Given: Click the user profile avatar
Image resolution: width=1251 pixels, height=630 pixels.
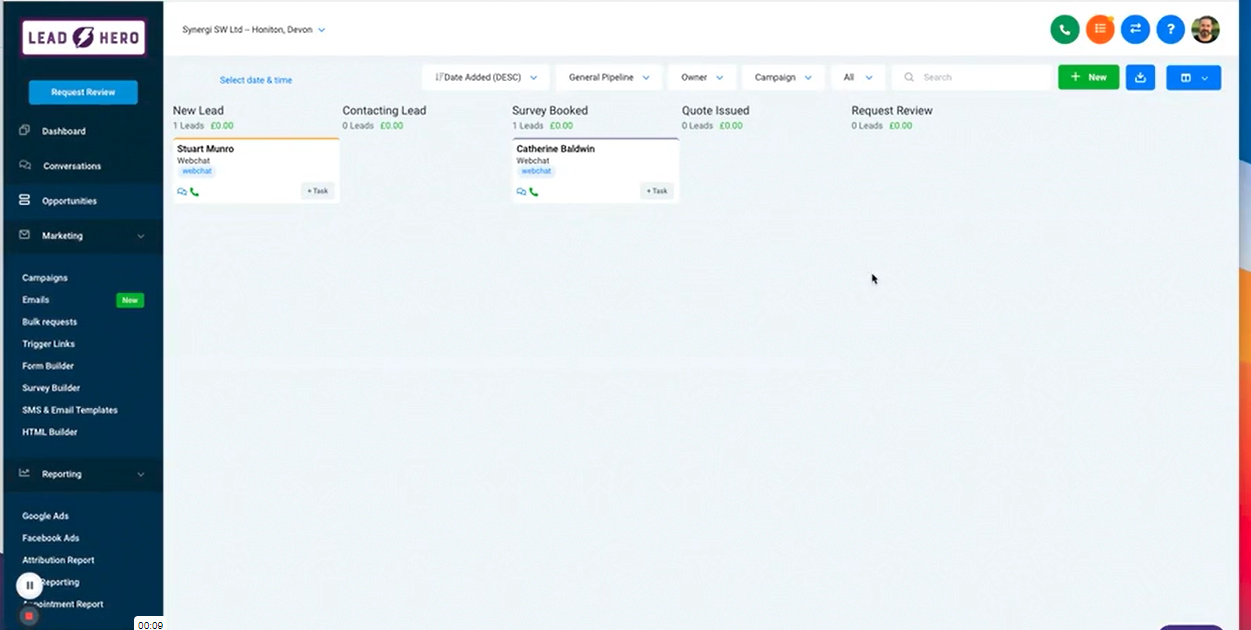Looking at the screenshot, I should pyautogui.click(x=1205, y=29).
